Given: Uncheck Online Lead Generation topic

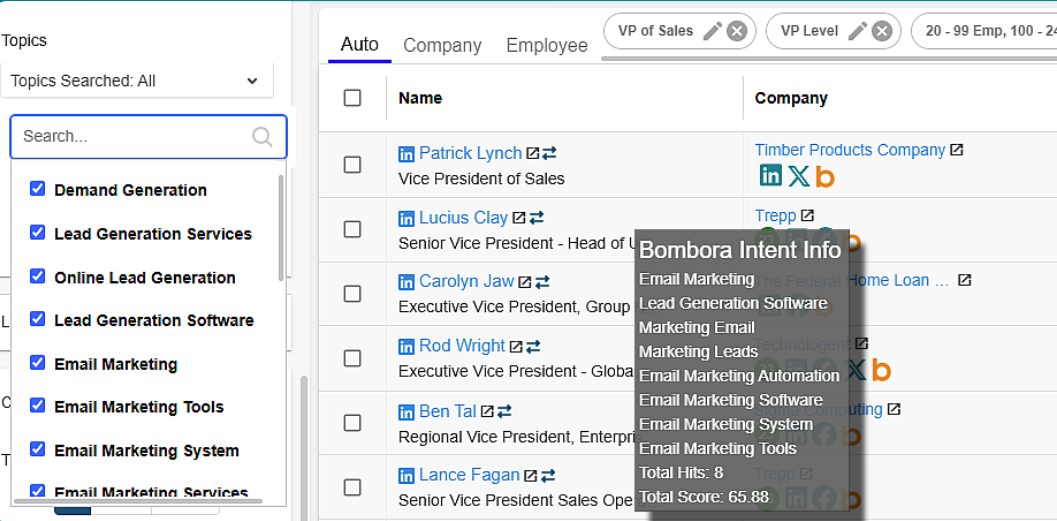Looking at the screenshot, I should [38, 276].
